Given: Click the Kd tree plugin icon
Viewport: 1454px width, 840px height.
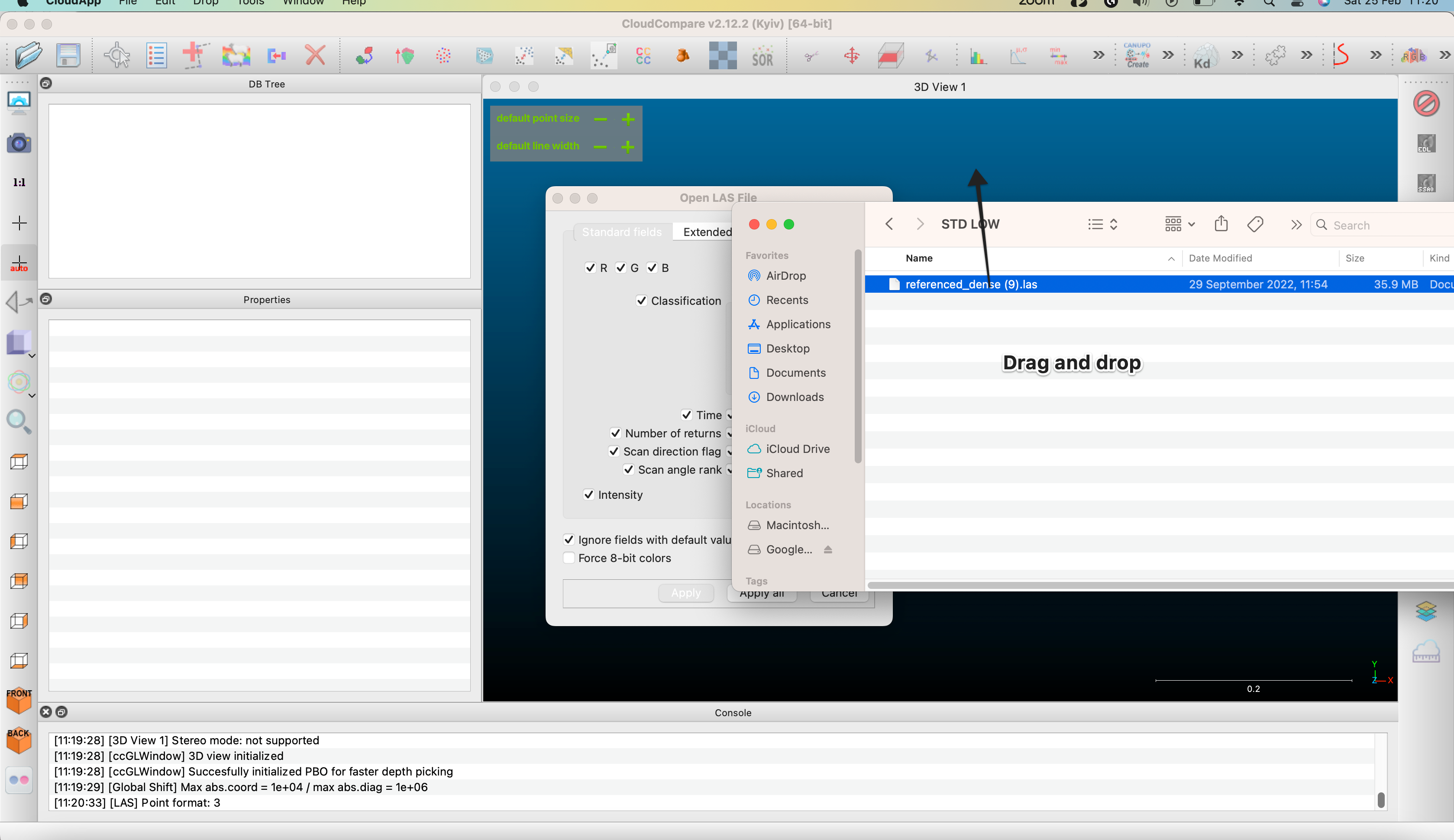Looking at the screenshot, I should click(1205, 55).
